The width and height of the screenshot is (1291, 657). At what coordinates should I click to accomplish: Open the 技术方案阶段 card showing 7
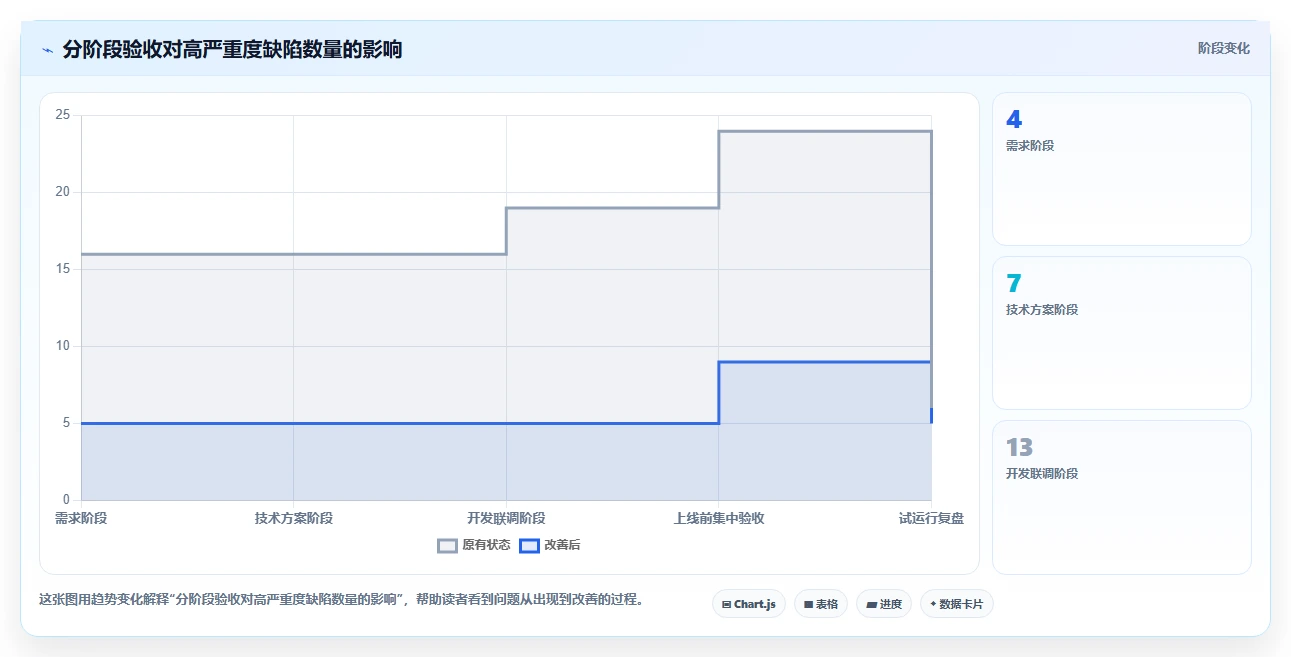[x=1121, y=333]
